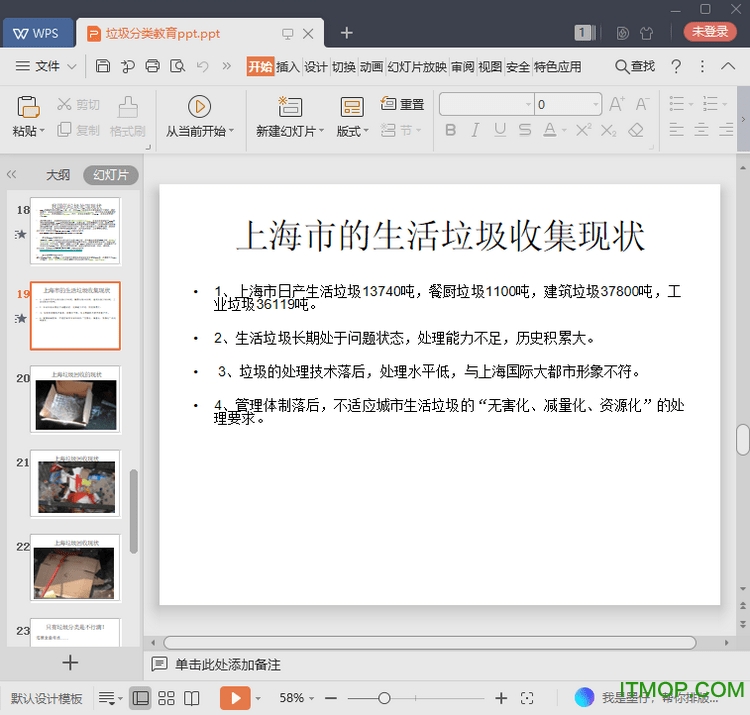Viewport: 750px width, 715px height.
Task: Open the Slide Show ribbon tab
Action: [x=417, y=66]
